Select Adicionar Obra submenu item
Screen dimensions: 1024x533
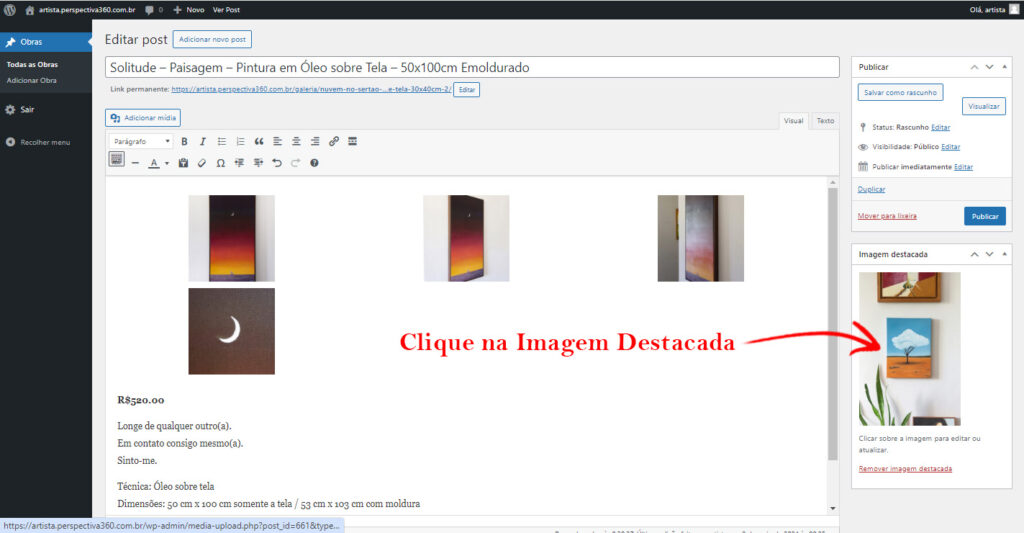[31, 80]
